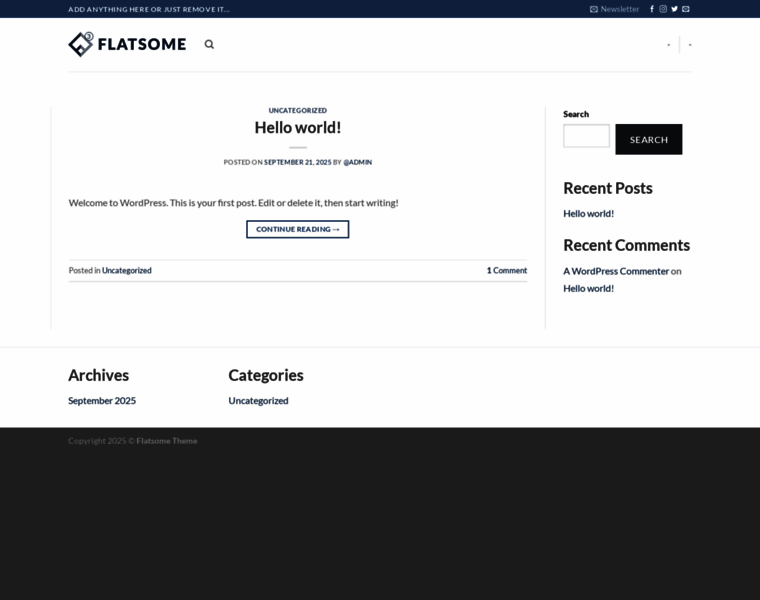Screen dimensions: 760x600
Task: Click the email envelope social icon
Action: 686,9
